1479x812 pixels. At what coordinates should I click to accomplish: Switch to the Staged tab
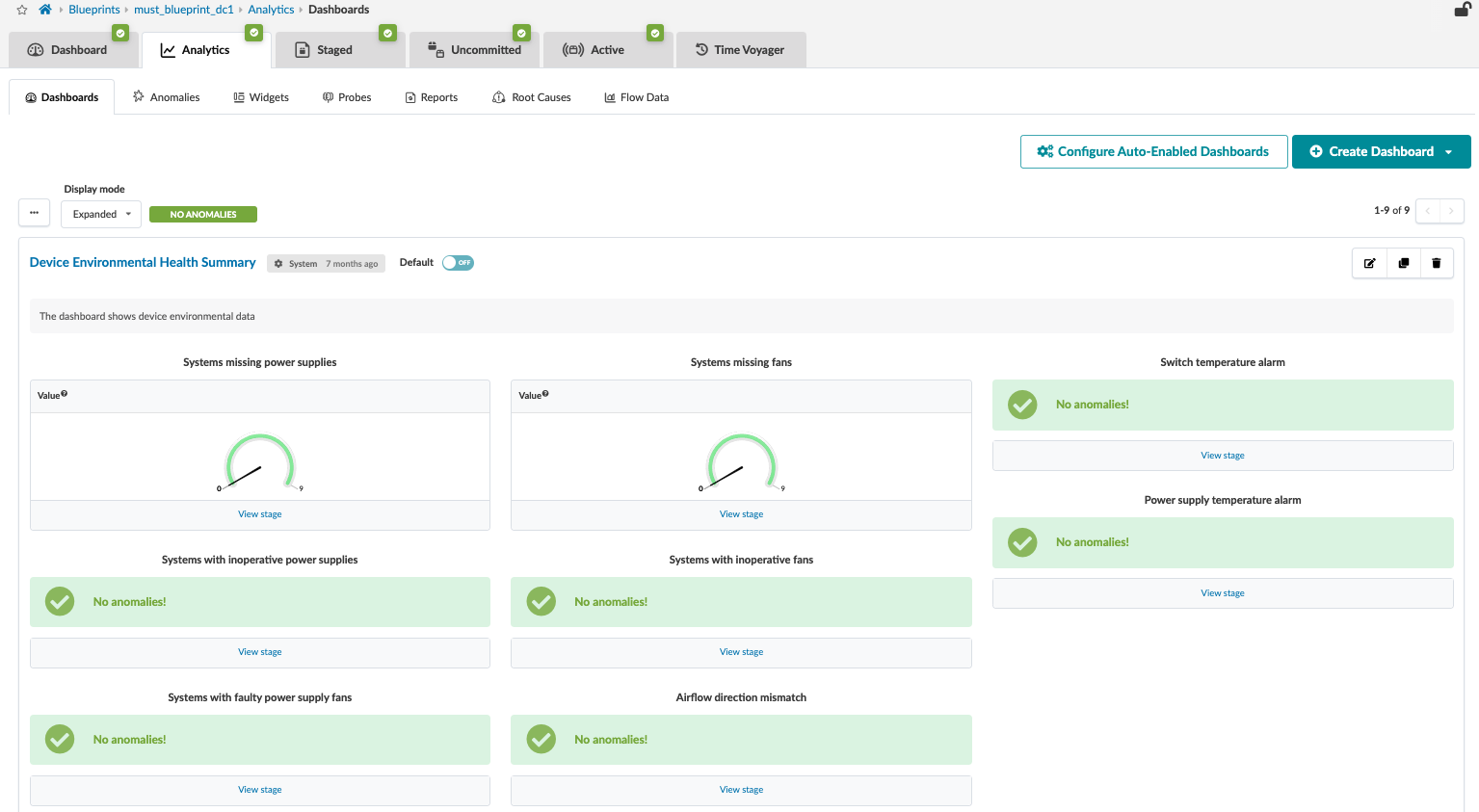pos(334,50)
